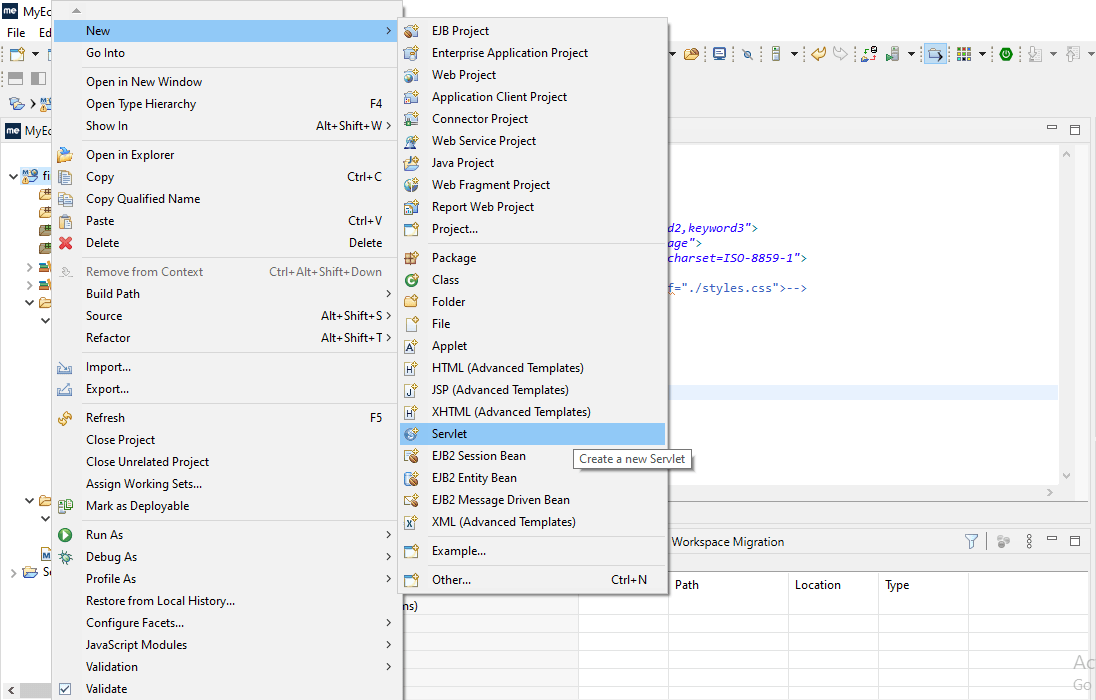Viewport: 1096px width, 700px height.
Task: Choose Assign Working Sets...
Action: click(225, 484)
